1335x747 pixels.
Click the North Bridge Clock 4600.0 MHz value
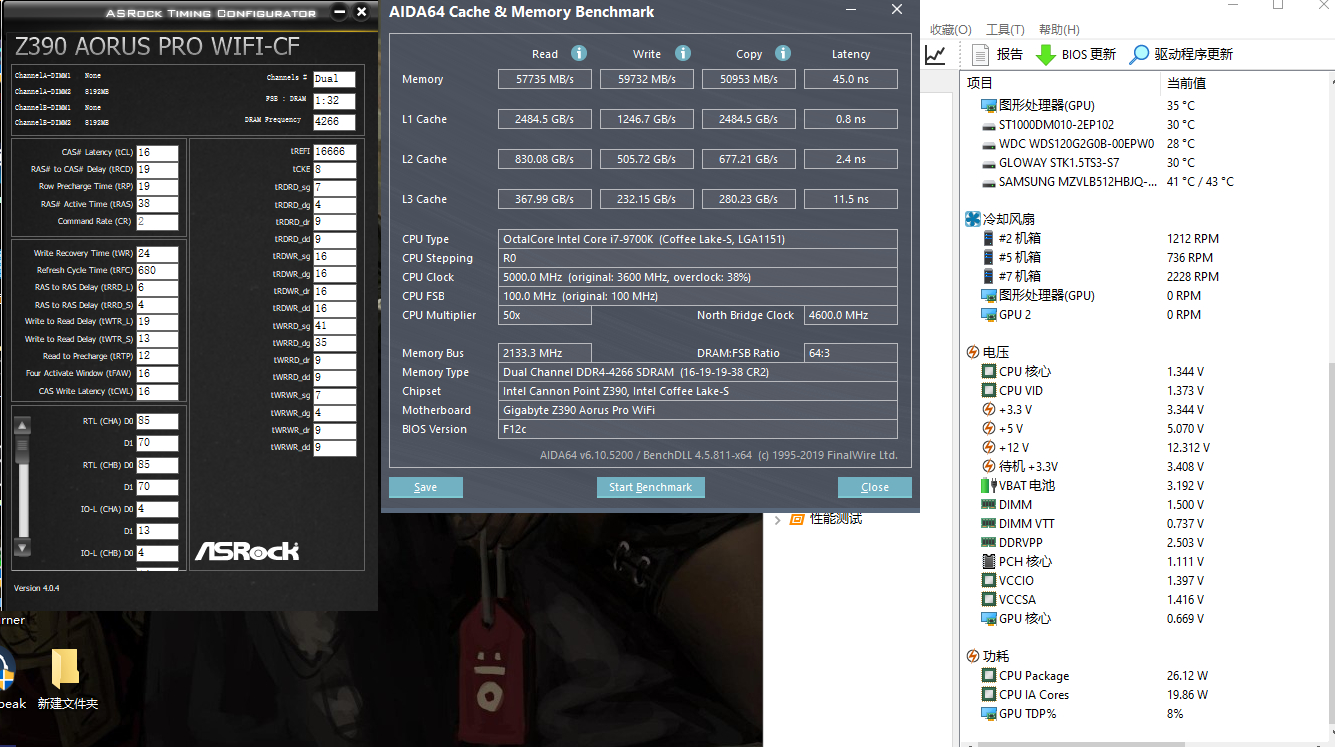(x=851, y=315)
